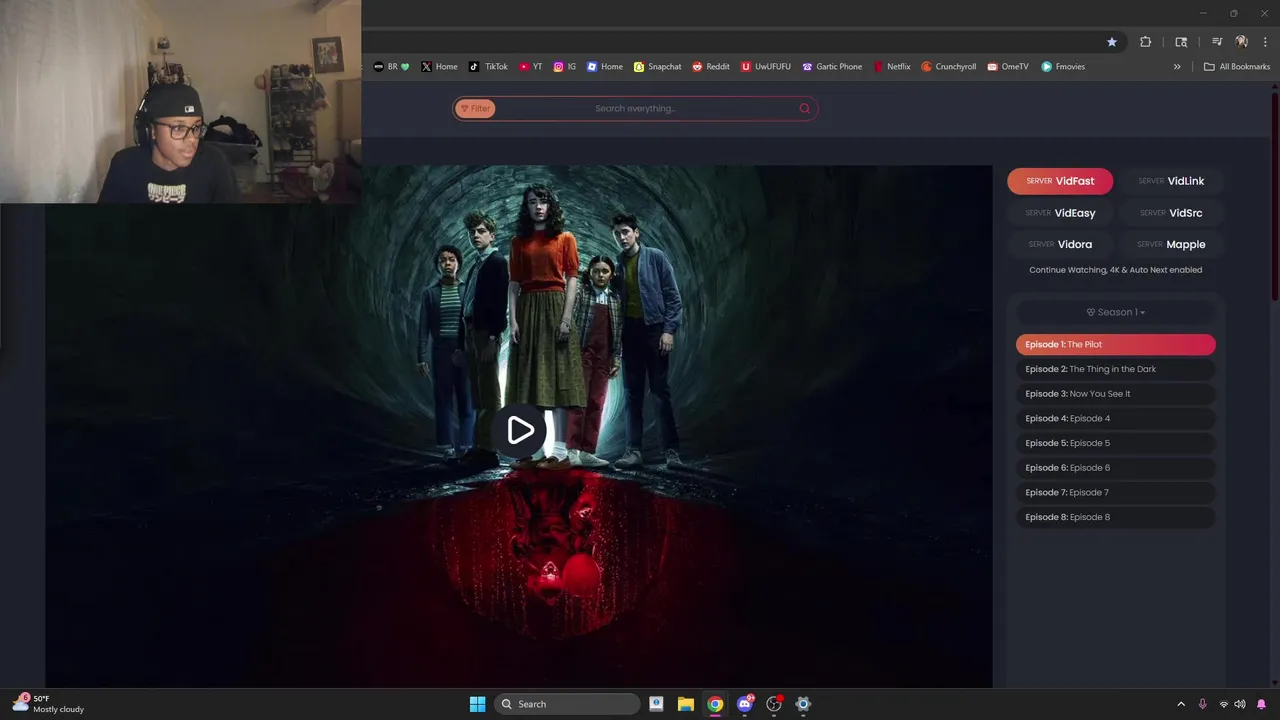The image size is (1280, 720).
Task: Open the volume speaker tray icon
Action: pyautogui.click(x=1240, y=704)
